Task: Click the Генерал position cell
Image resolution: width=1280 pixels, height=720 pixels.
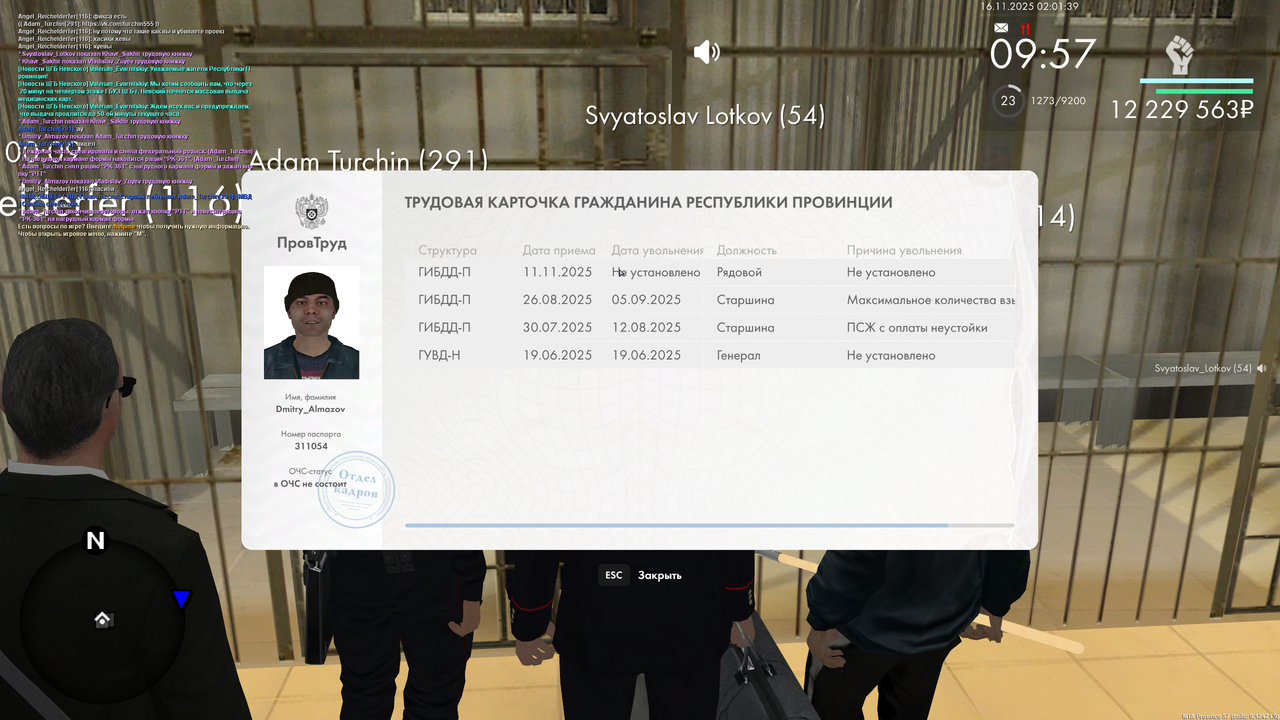Action: click(x=739, y=355)
